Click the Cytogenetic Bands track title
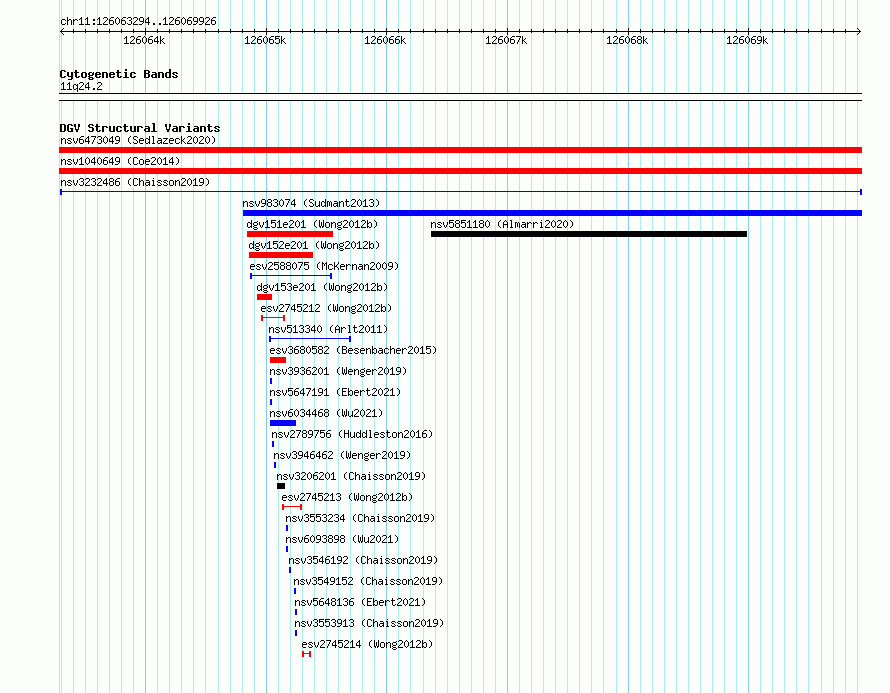 pos(119,74)
